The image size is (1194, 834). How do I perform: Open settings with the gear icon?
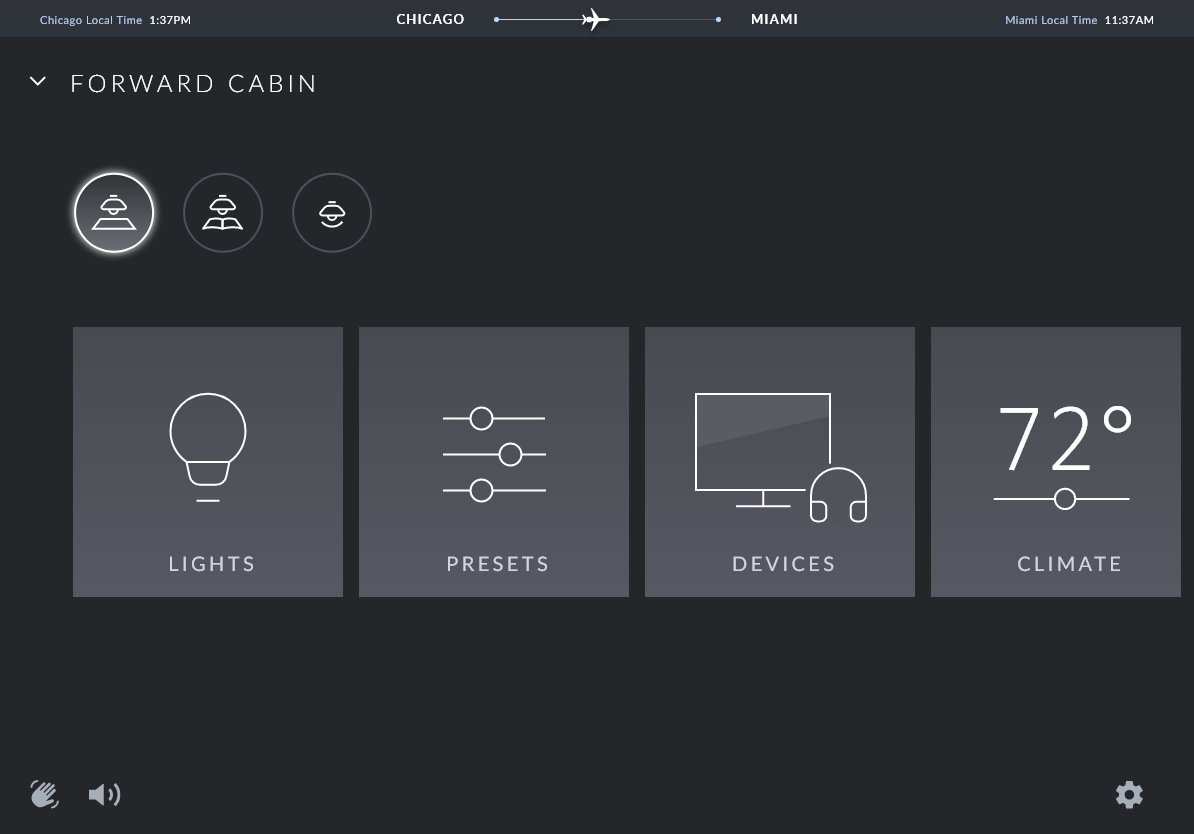click(1129, 795)
